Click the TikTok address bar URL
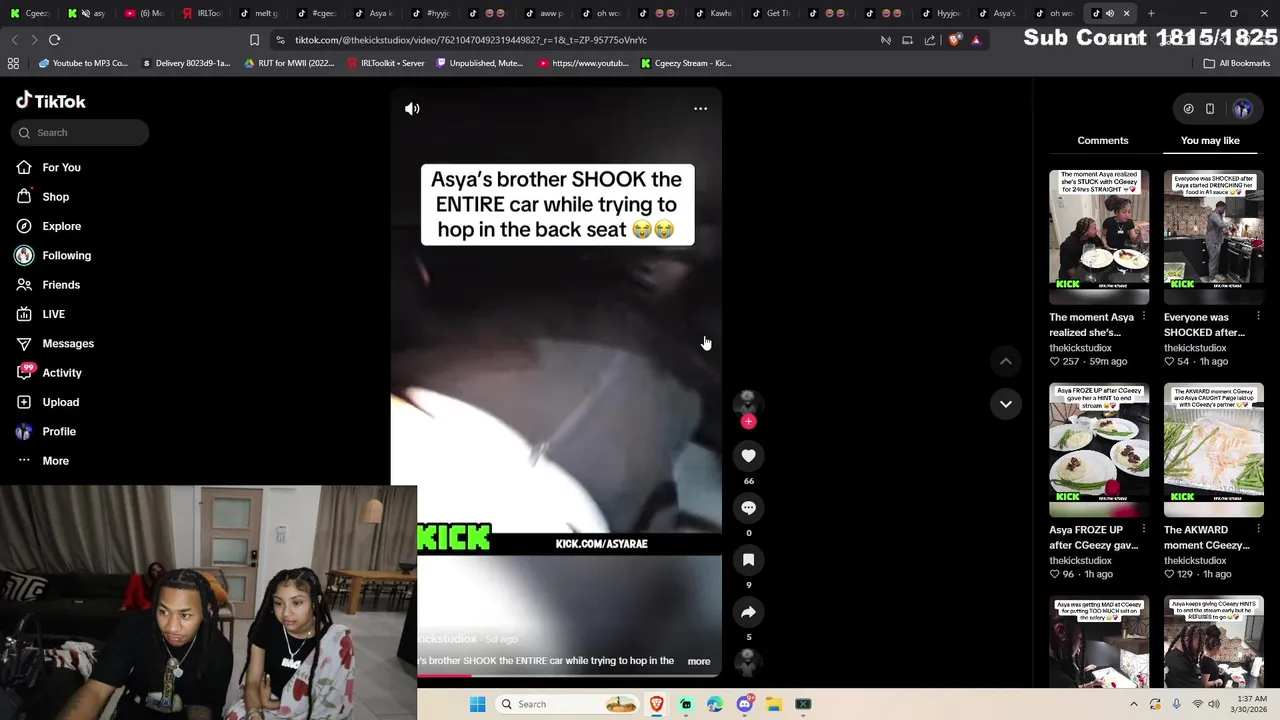 point(471,40)
